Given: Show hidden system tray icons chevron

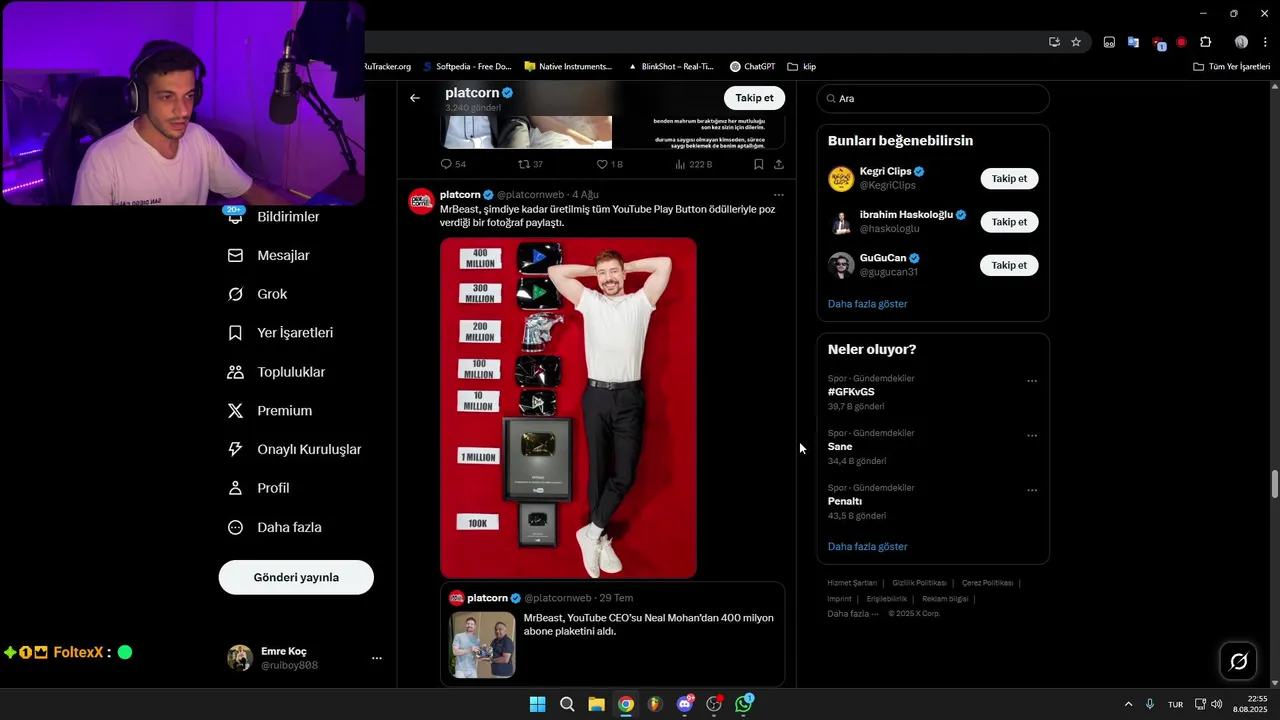Looking at the screenshot, I should 1128,704.
